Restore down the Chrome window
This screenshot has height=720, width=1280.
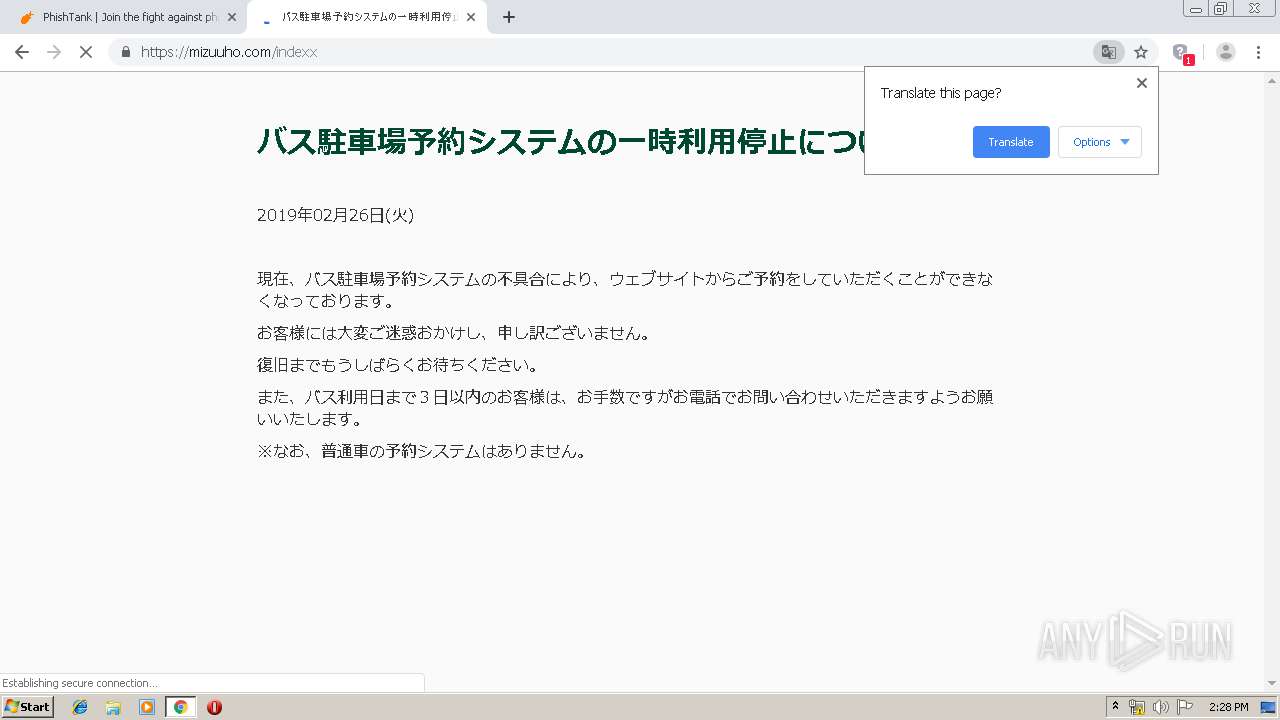[1221, 8]
